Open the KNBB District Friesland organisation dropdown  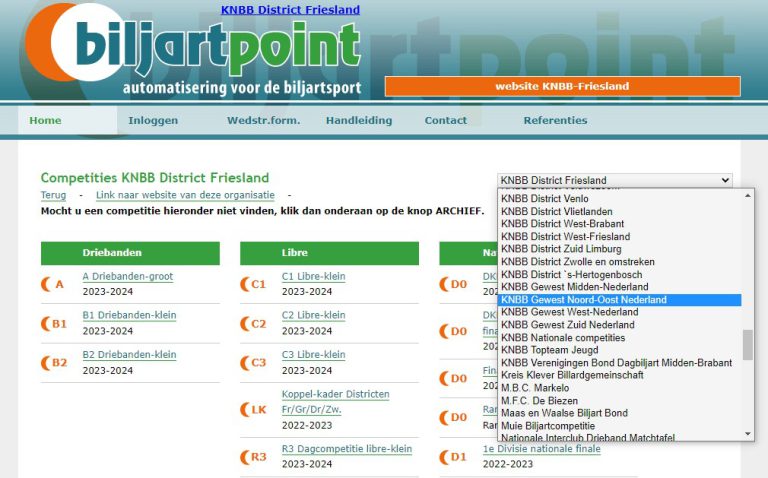click(615, 180)
